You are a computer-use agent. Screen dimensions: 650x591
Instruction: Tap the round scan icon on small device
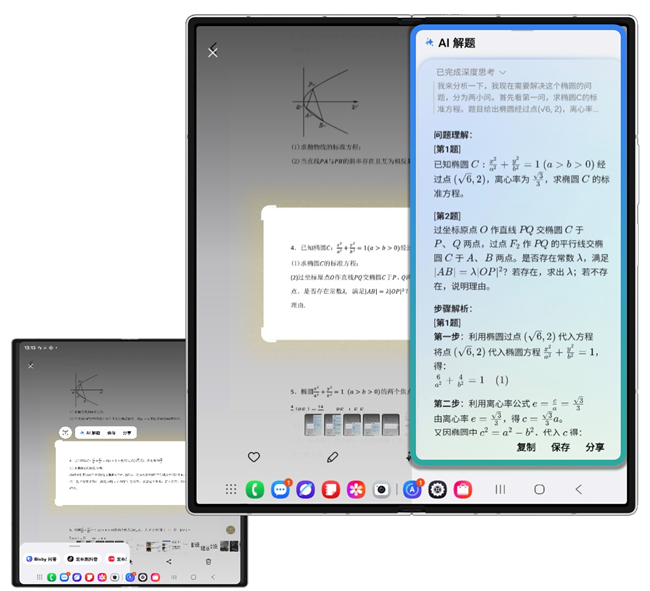tap(65, 433)
